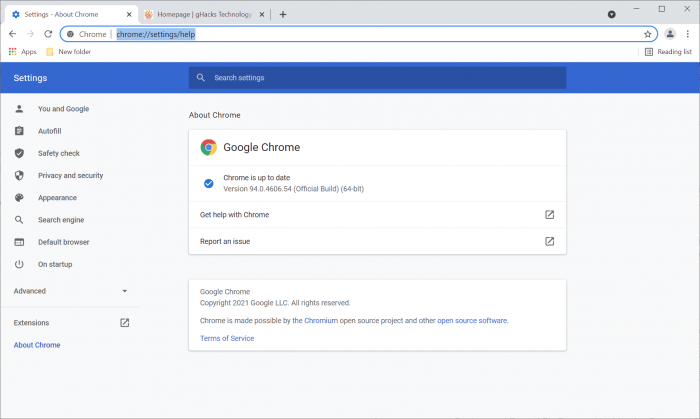Go to Safety check settings
The width and height of the screenshot is (700, 419).
58,153
